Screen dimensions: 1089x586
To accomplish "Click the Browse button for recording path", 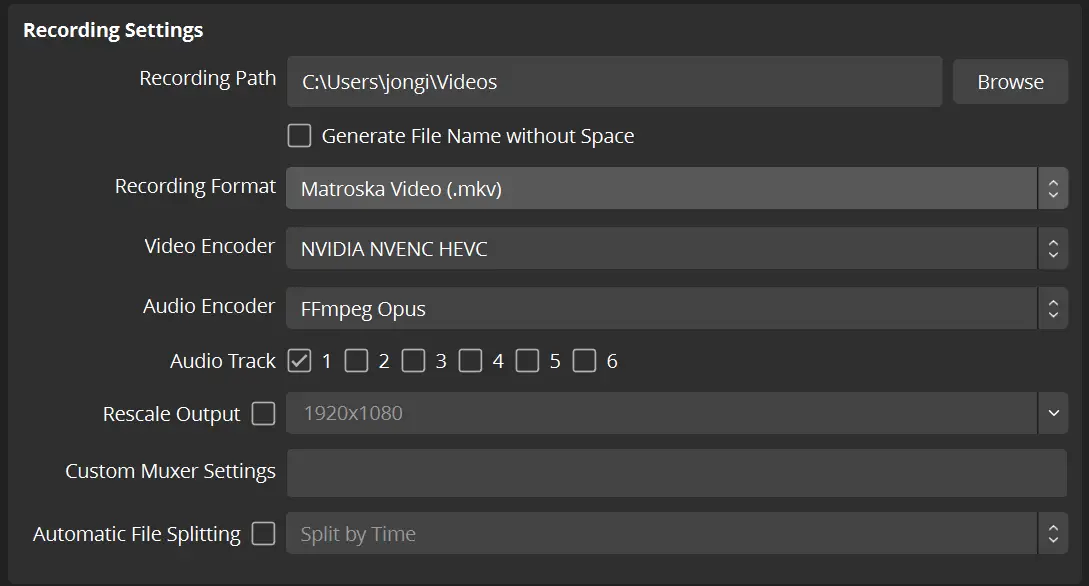I will (x=1010, y=82).
